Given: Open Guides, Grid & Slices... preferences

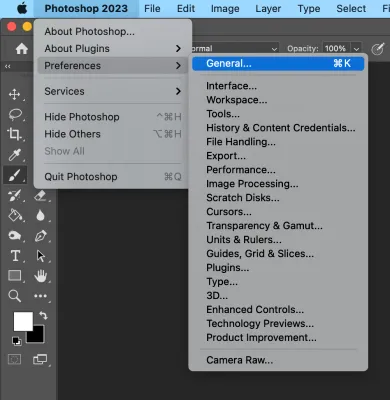Looking at the screenshot, I should (278, 254).
